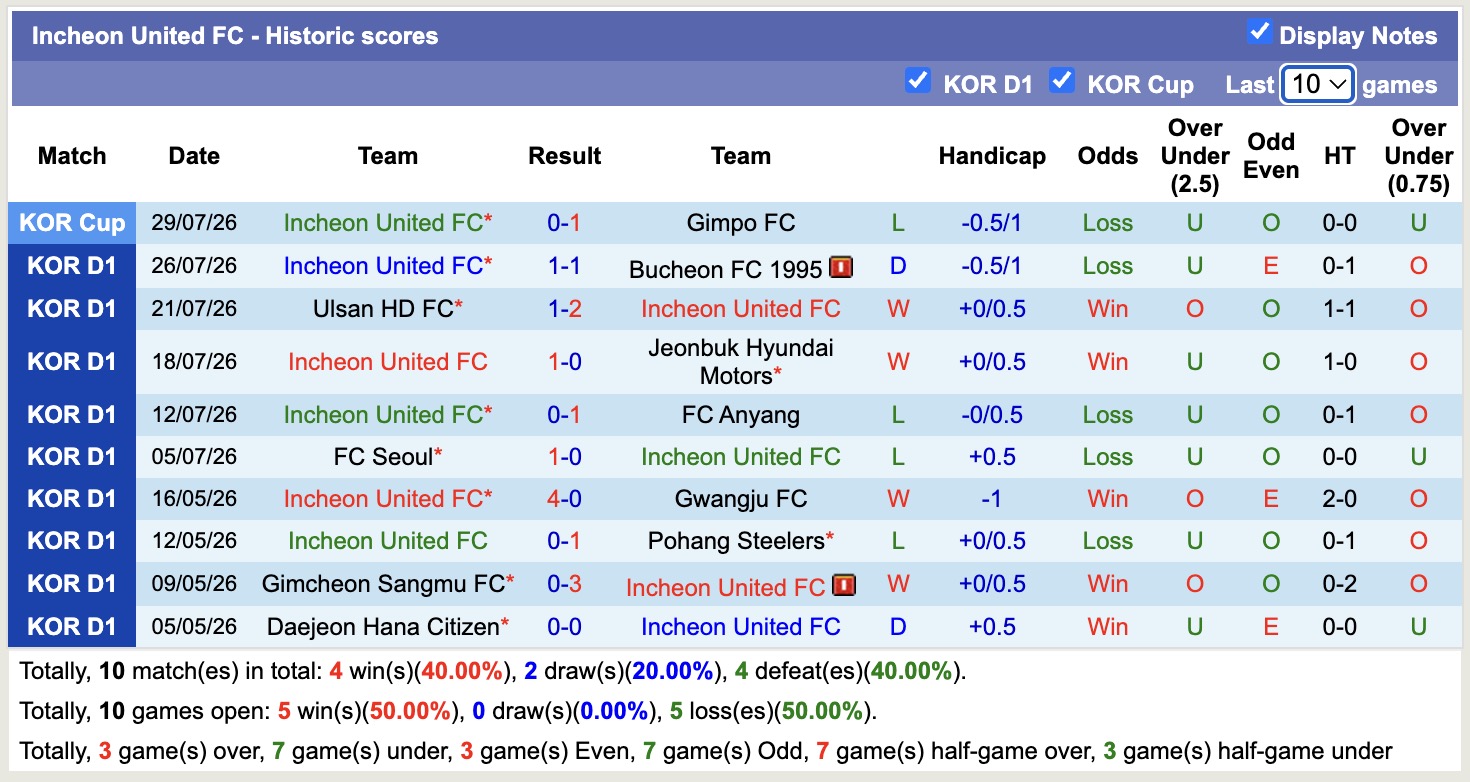Viewport: 1470px width, 782px height.
Task: Open FC Seoul team link
Action: point(383,457)
